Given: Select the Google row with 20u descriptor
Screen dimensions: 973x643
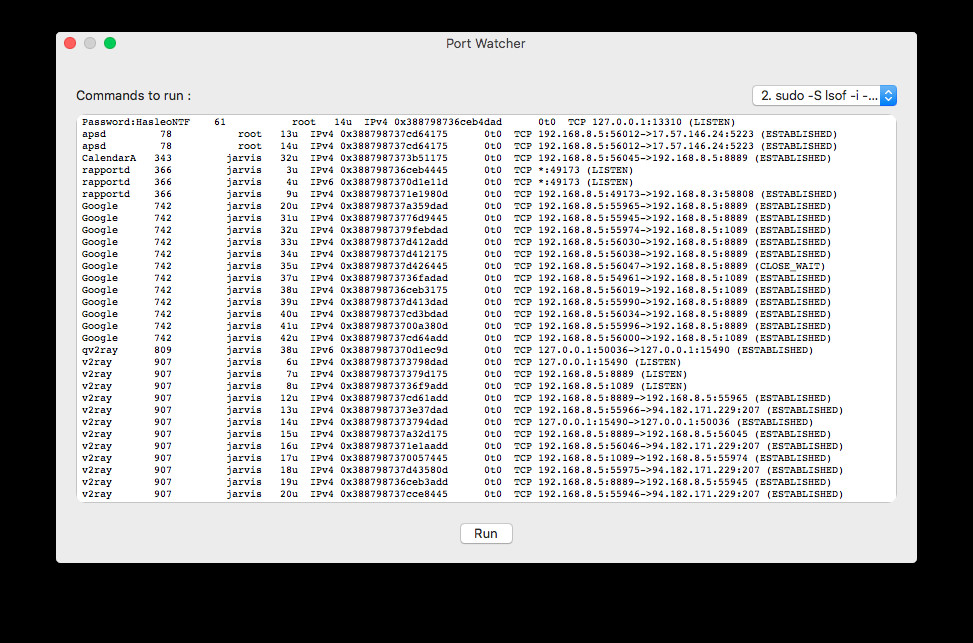Looking at the screenshot, I should coord(456,206).
